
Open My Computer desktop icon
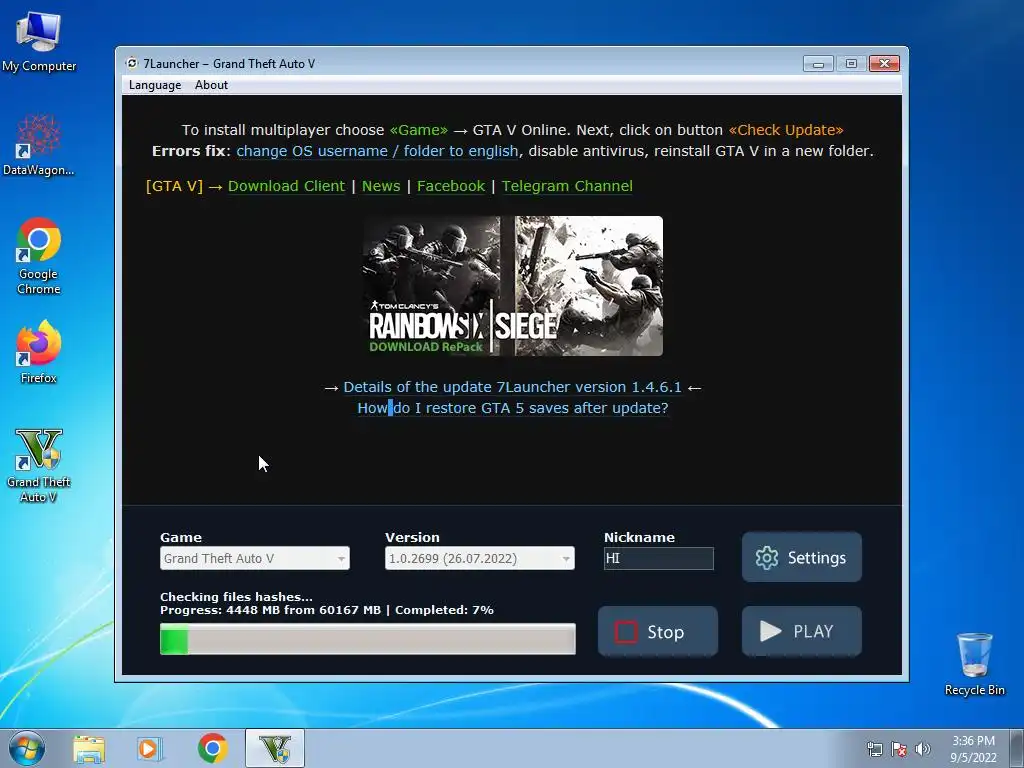(x=39, y=41)
